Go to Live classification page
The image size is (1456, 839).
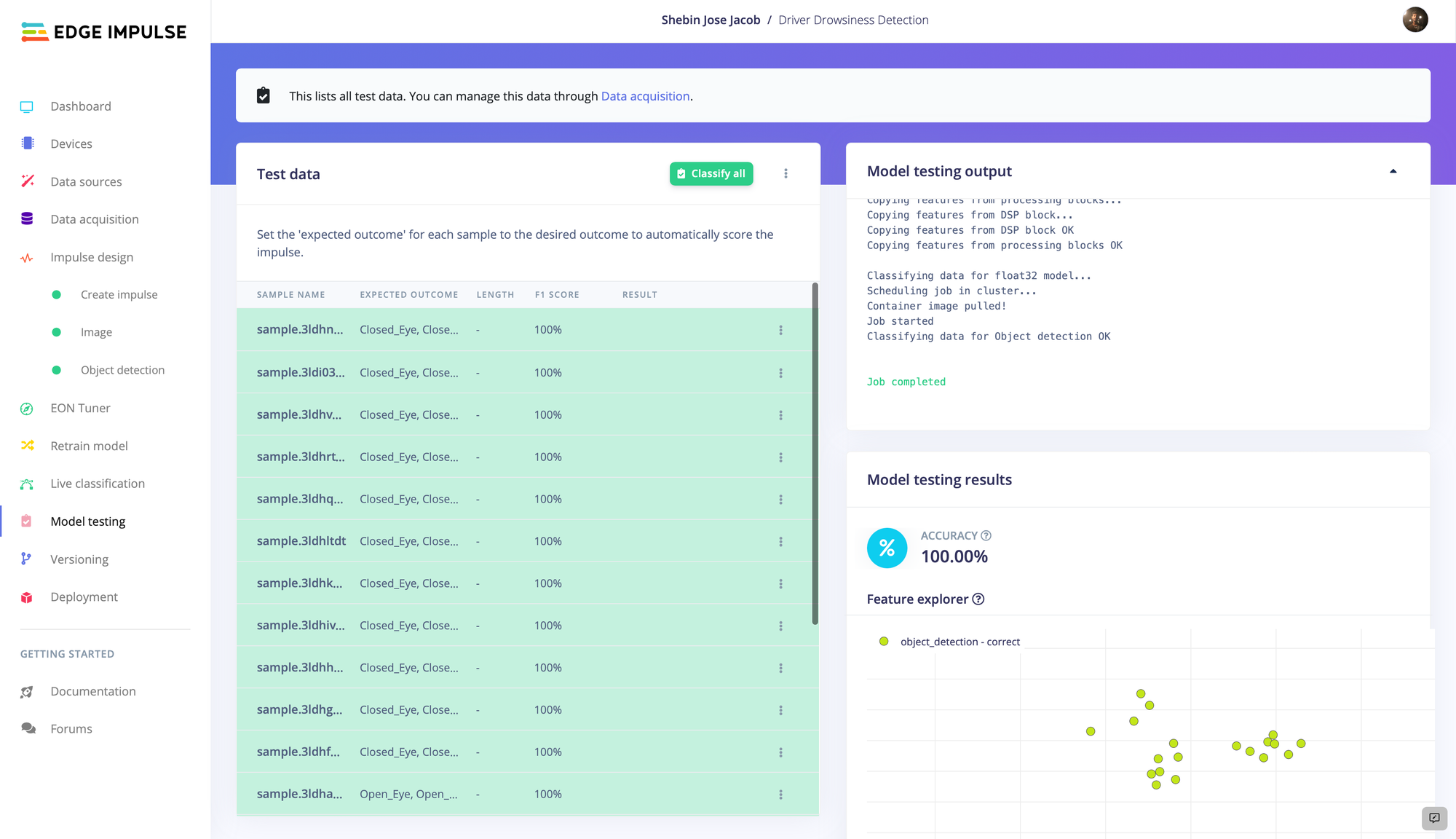click(98, 484)
